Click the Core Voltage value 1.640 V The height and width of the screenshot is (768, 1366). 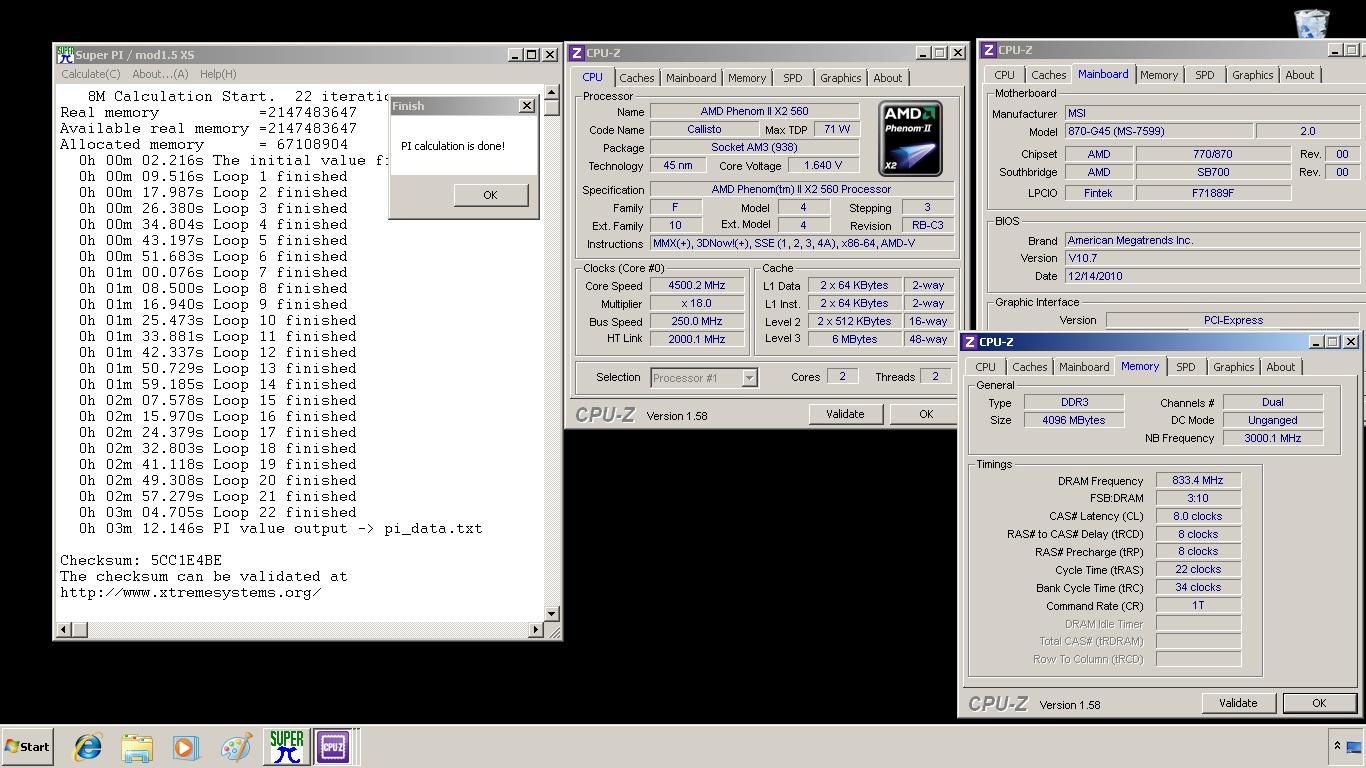click(823, 166)
